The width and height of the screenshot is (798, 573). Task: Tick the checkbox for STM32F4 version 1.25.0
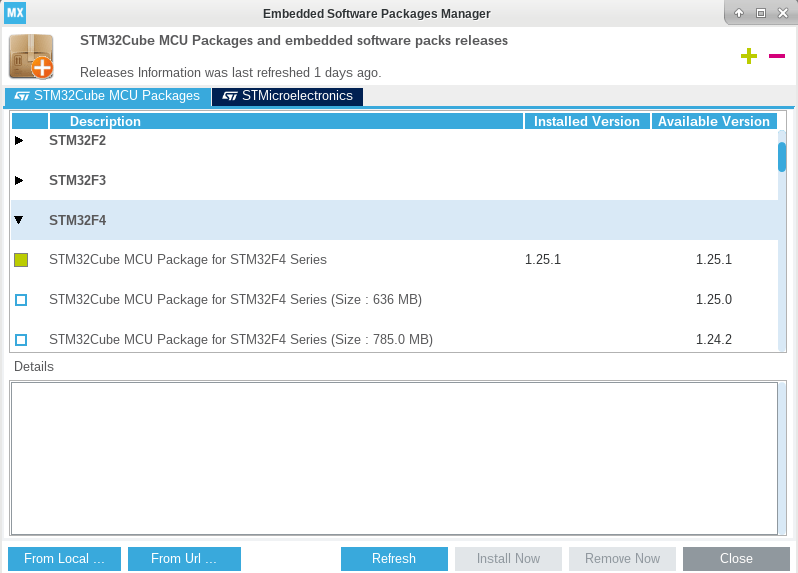click(x=21, y=300)
